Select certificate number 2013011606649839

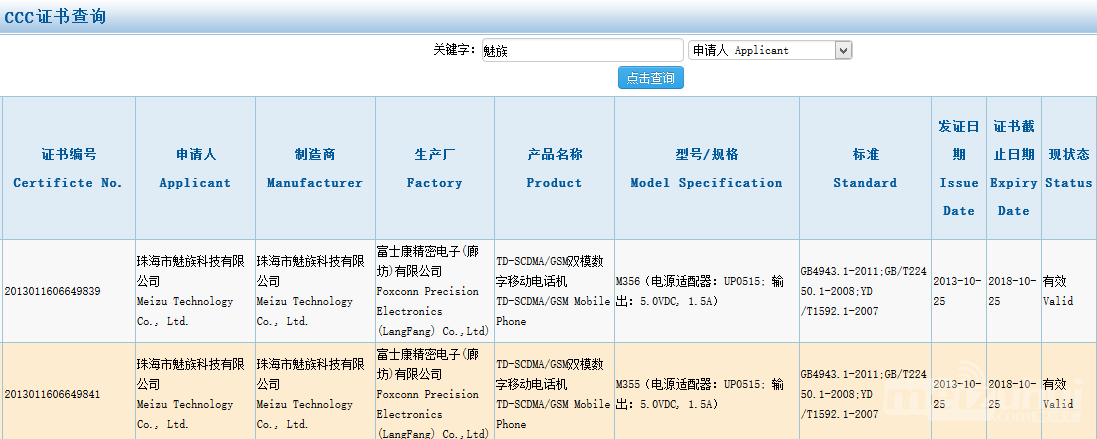[x=52, y=291]
